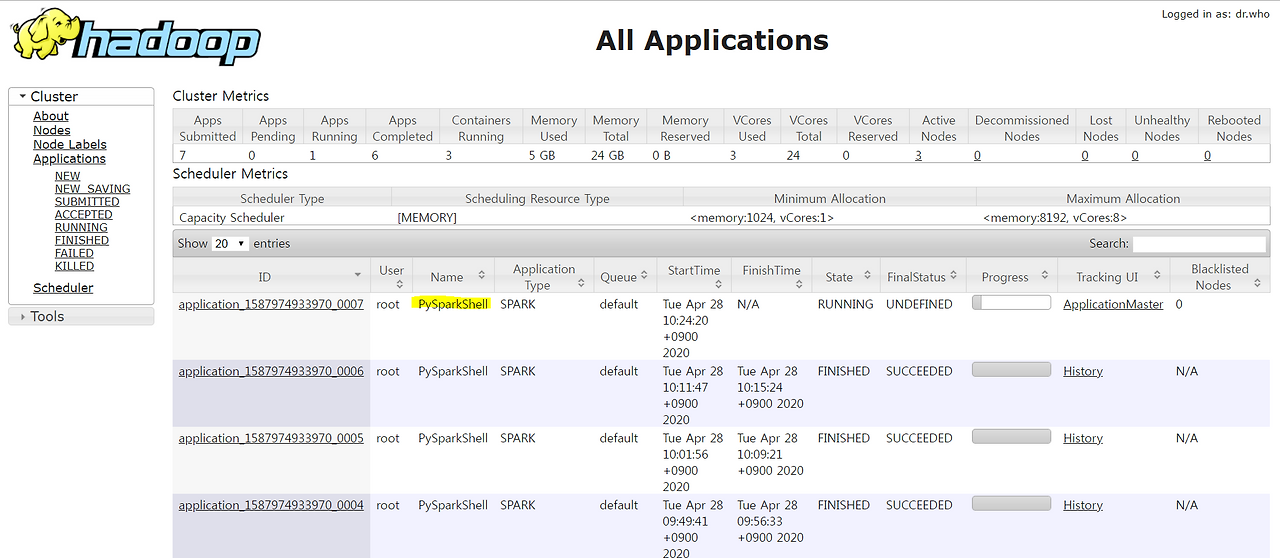
Task: Click the Hadoop elephant logo
Action: tap(137, 38)
